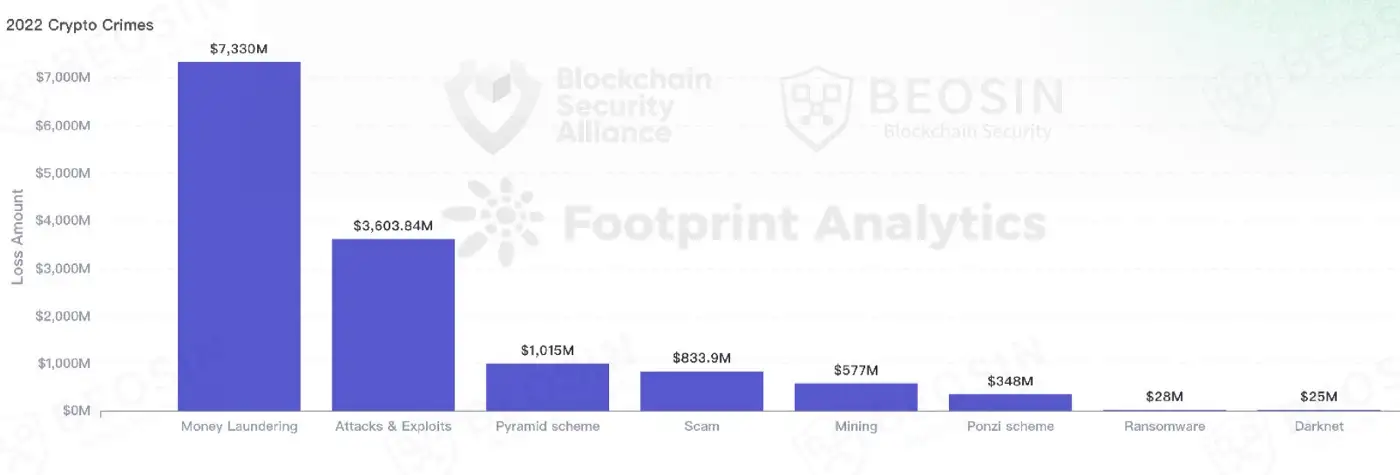This screenshot has height=475, width=1400.
Task: Select the Ponzi scheme bar
Action: click(x=1009, y=402)
